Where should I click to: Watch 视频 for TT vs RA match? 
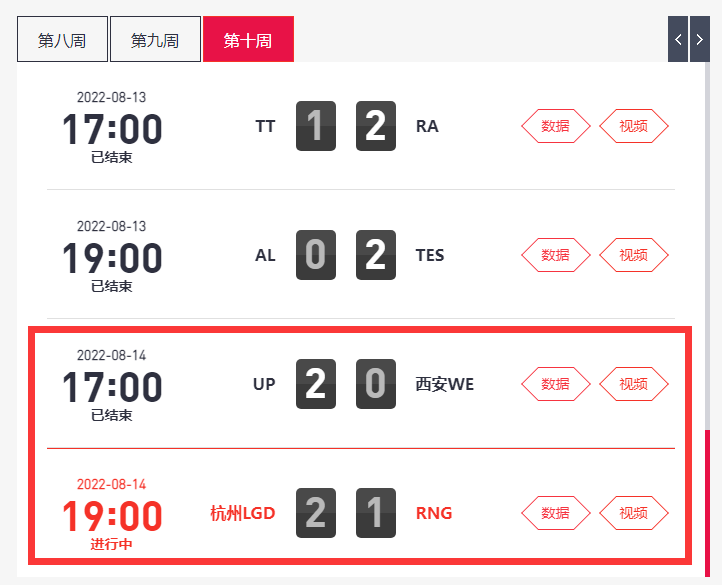pyautogui.click(x=633, y=126)
